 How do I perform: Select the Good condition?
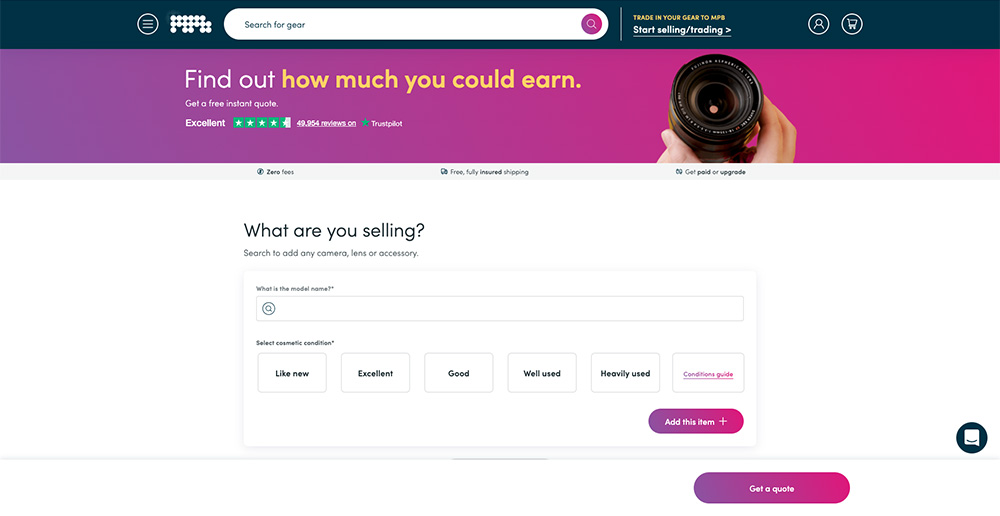click(x=459, y=373)
